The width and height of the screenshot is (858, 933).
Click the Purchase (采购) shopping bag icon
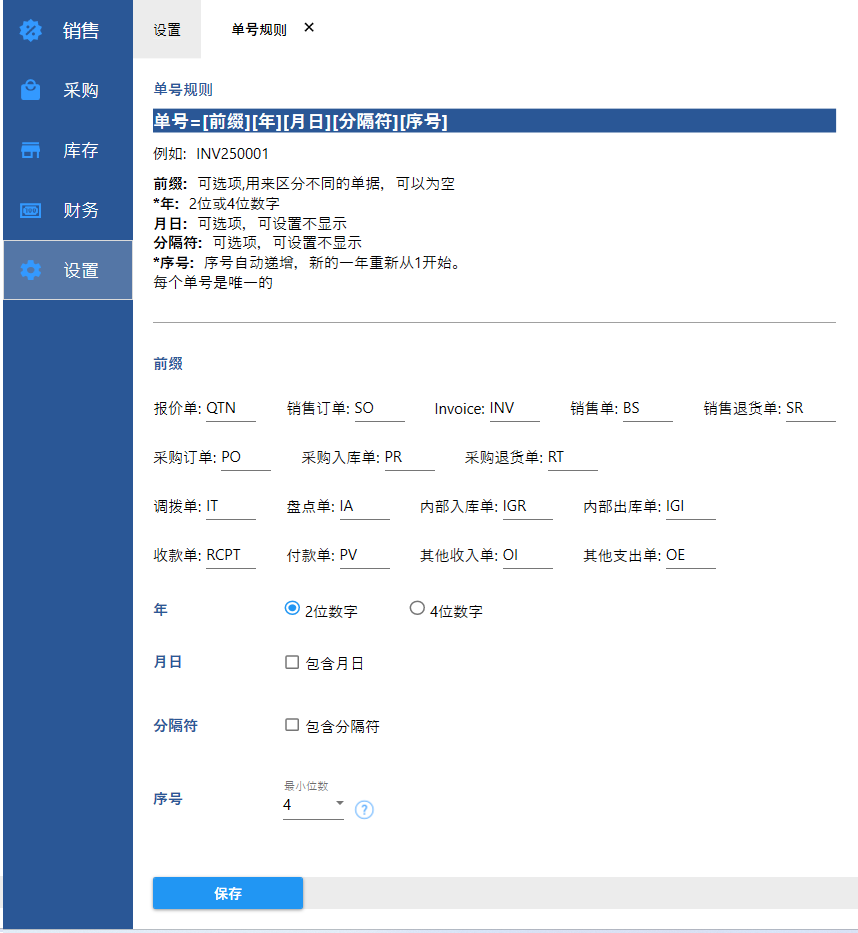click(x=31, y=90)
